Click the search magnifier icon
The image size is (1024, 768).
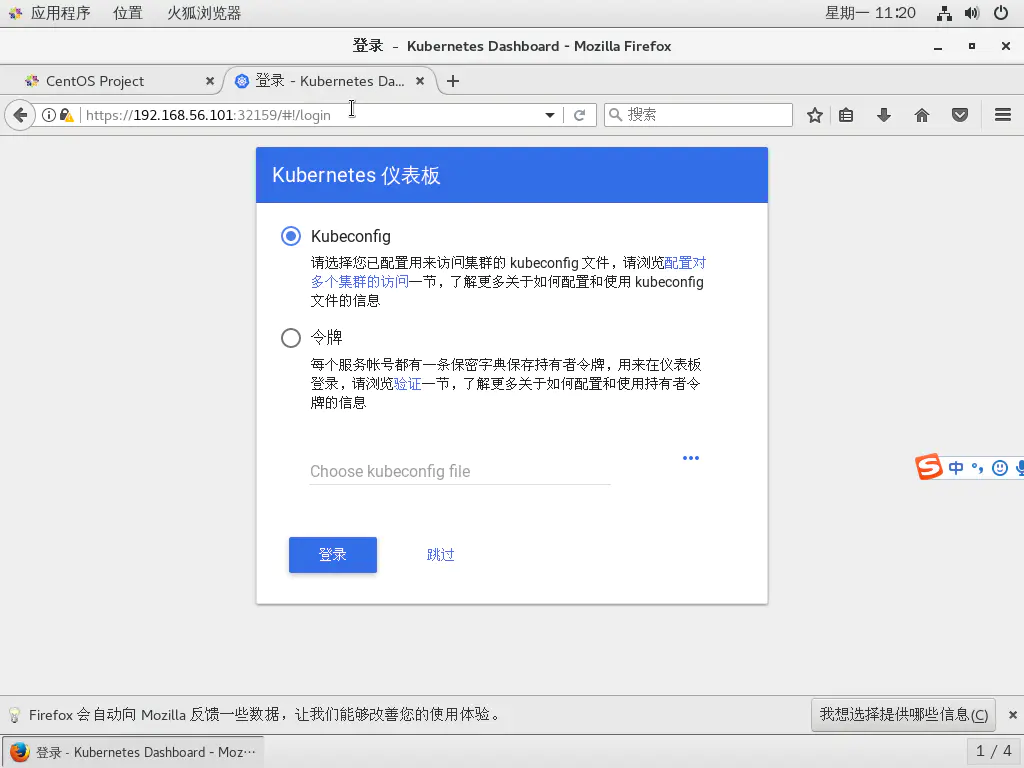615,115
